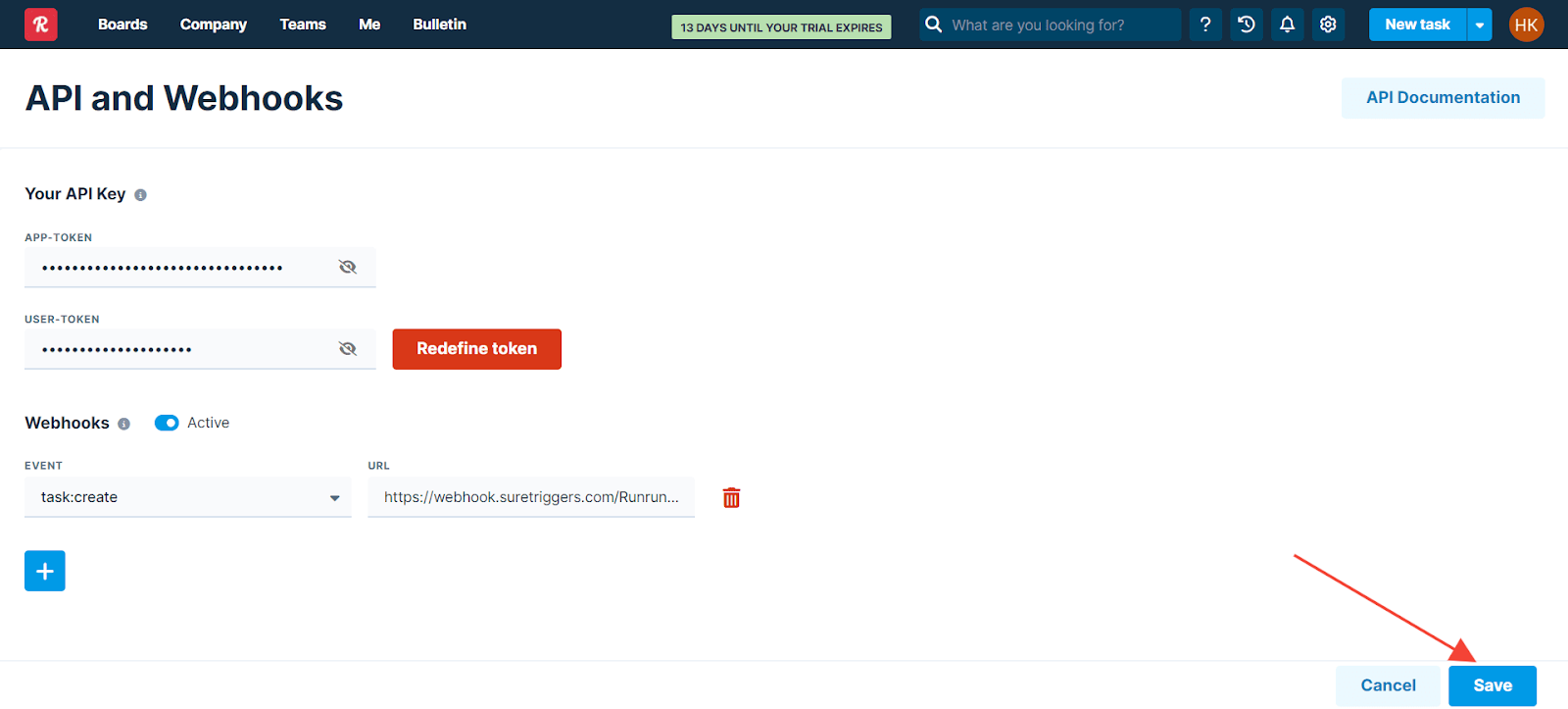Click info icon beside Webhooks heading
The width and height of the screenshot is (1568, 709).
123,424
